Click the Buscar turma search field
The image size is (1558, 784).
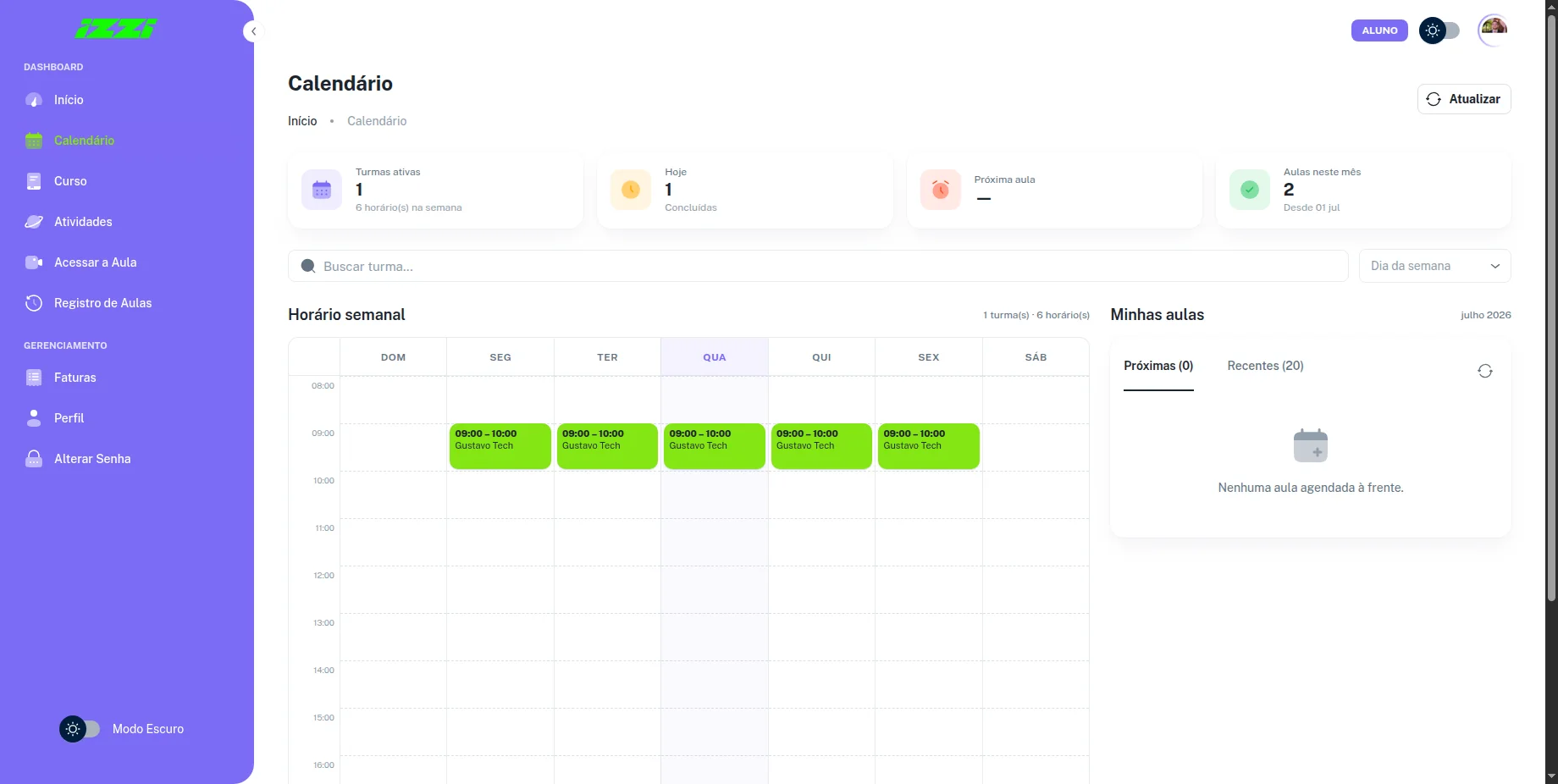(818, 266)
